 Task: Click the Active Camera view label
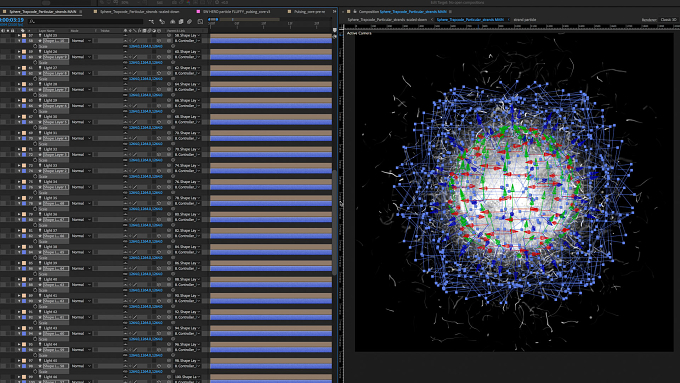(359, 33)
